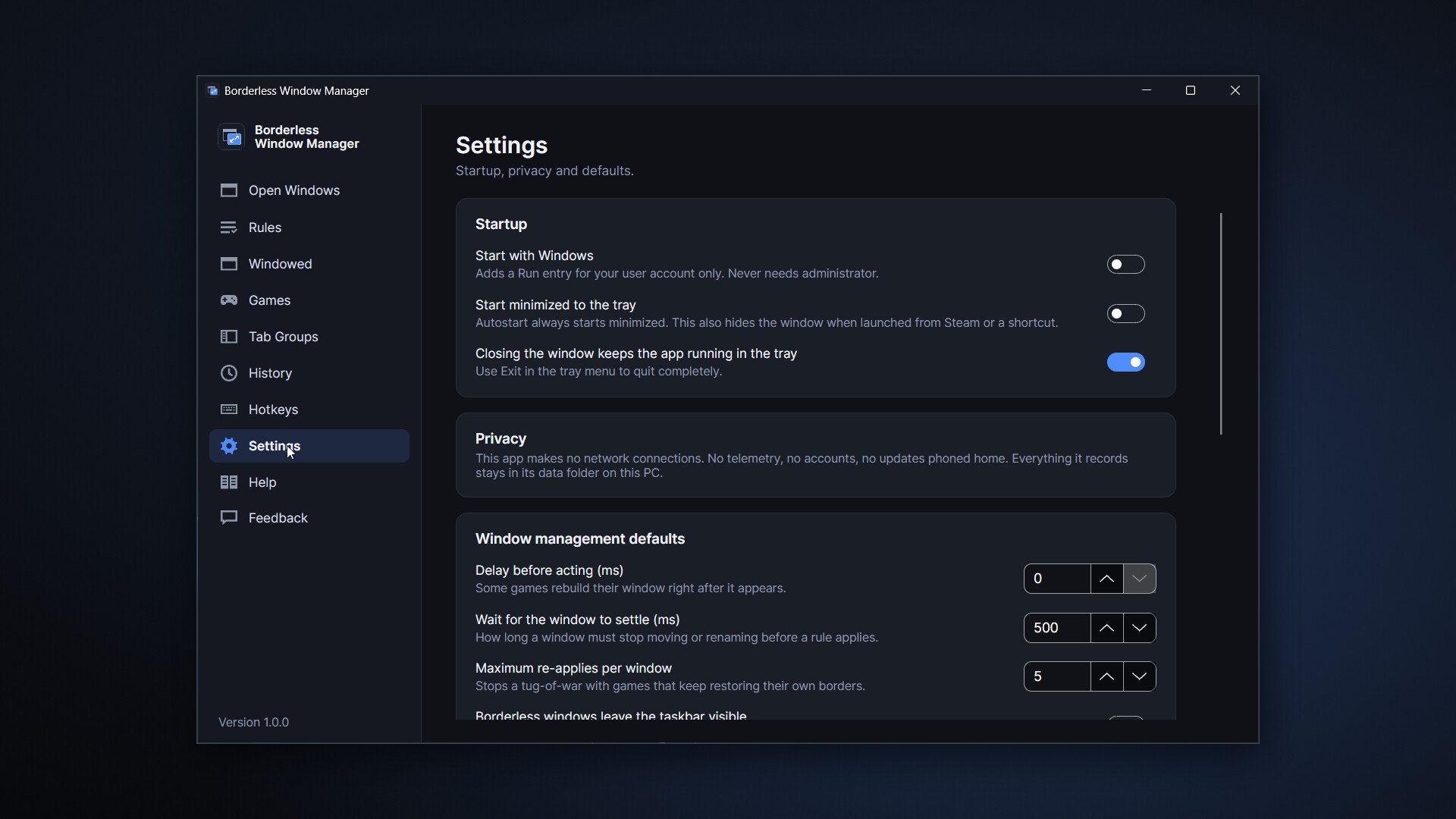Image resolution: width=1456 pixels, height=819 pixels.
Task: Click the Feedback speech bubble icon
Action: (229, 518)
